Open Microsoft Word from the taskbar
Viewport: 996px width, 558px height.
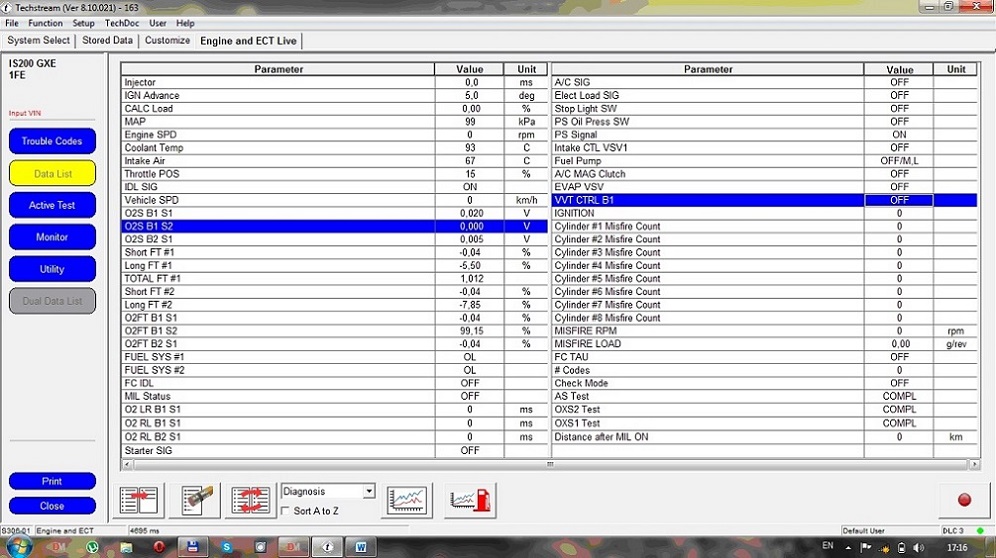tap(360, 548)
